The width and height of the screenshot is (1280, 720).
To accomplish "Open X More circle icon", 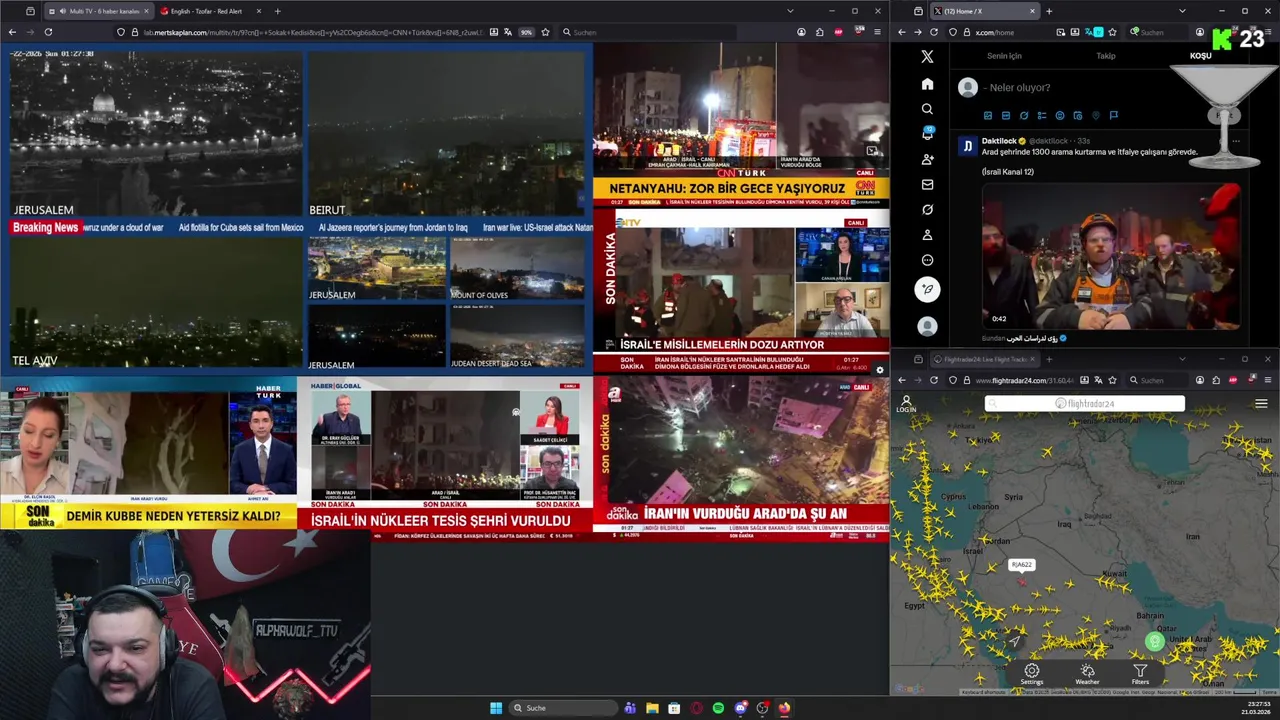I will point(927,260).
